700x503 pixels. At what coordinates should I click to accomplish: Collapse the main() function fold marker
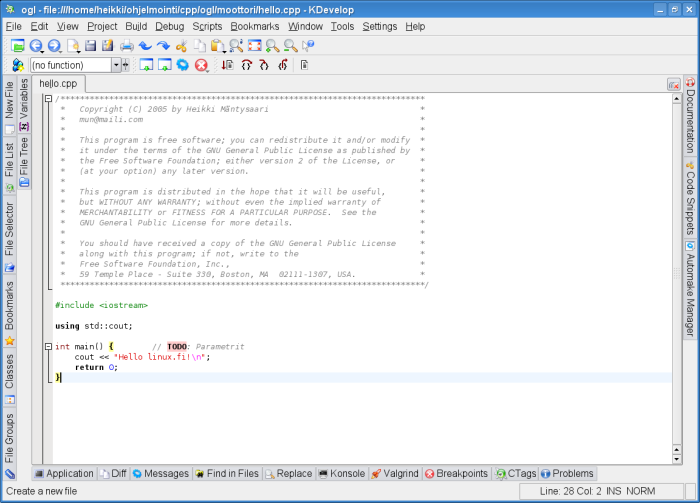click(49, 346)
